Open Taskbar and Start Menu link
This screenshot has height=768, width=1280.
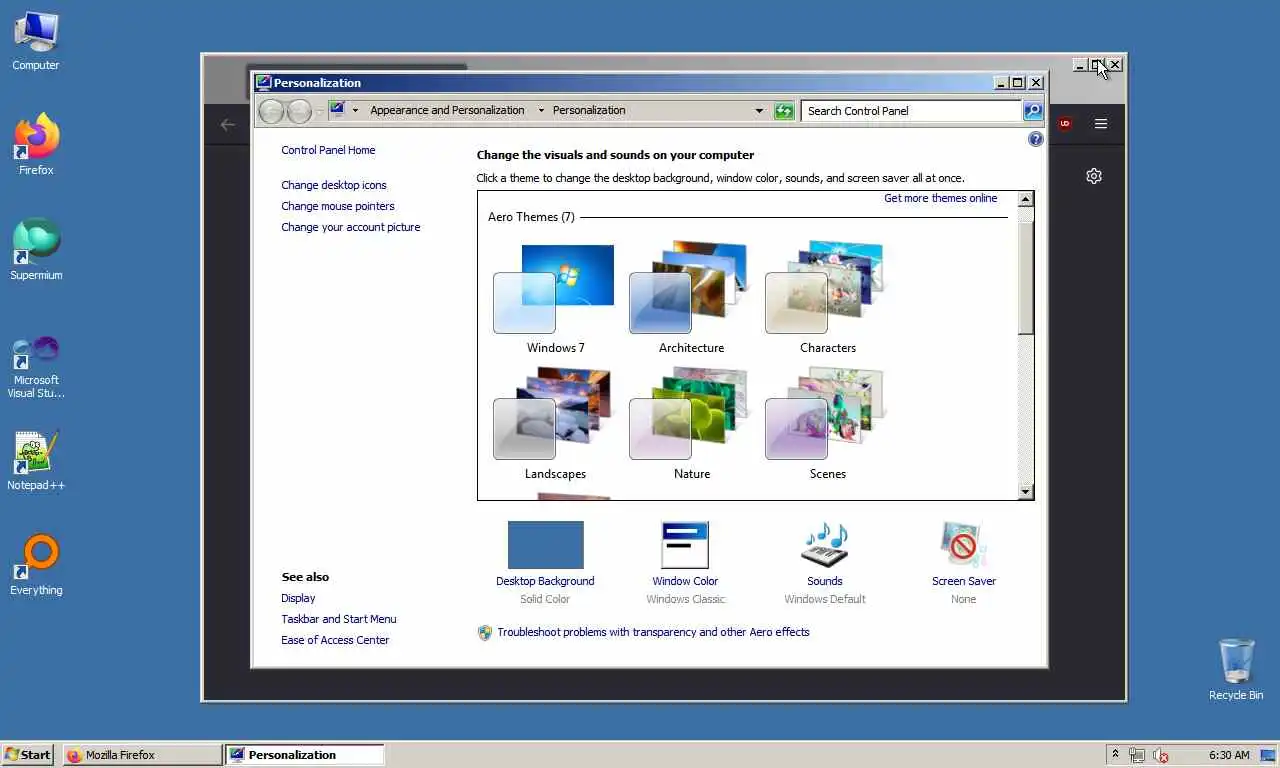tap(339, 619)
